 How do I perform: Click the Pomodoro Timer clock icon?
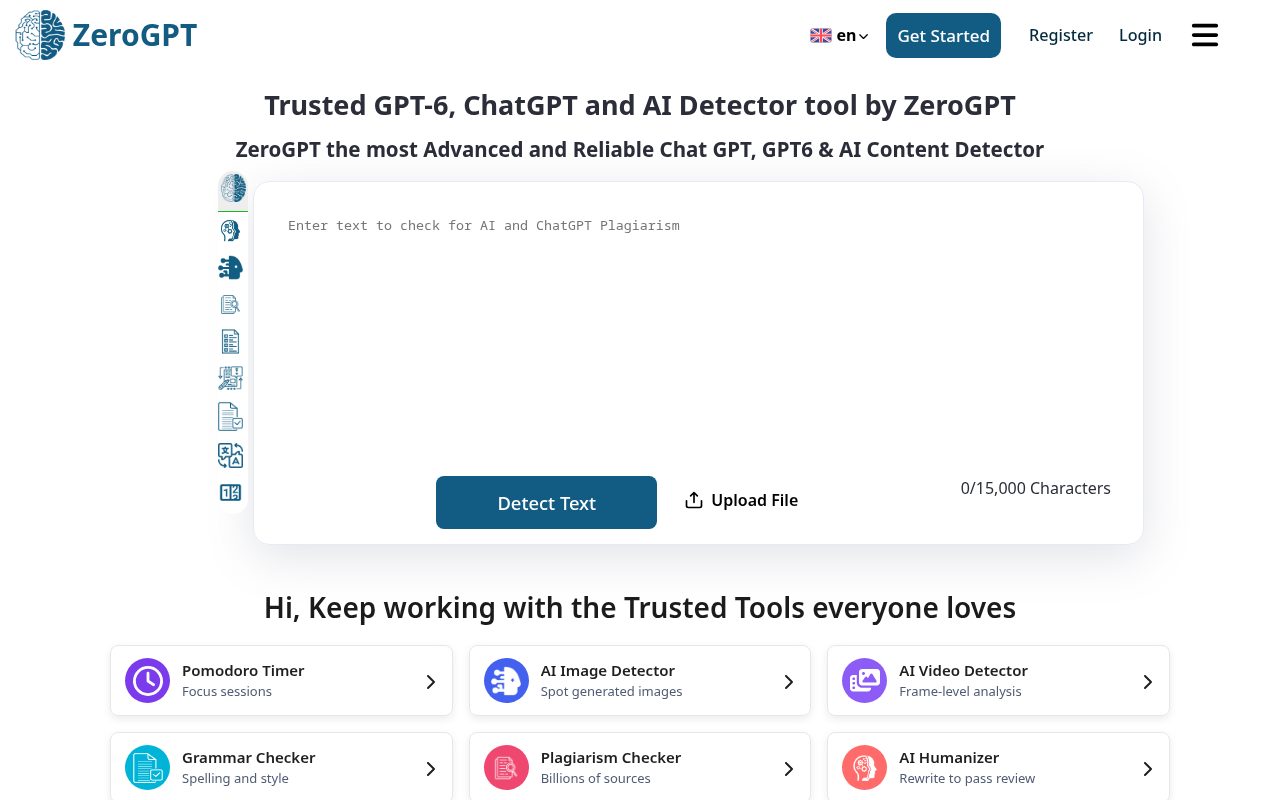click(x=147, y=681)
